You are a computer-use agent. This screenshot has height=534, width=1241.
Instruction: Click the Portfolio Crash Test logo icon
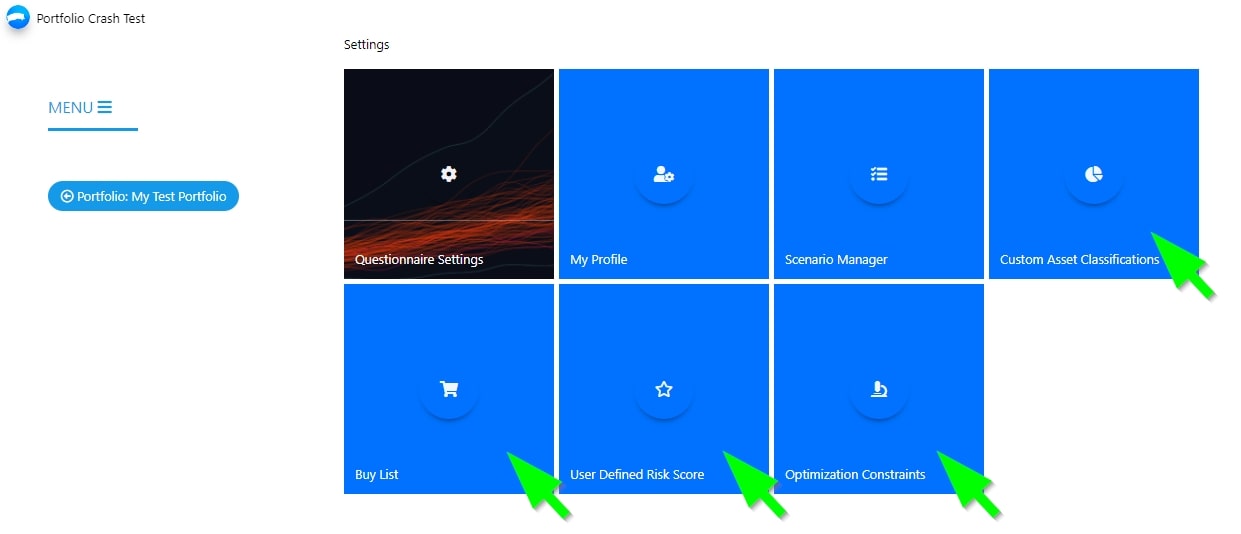[x=18, y=18]
